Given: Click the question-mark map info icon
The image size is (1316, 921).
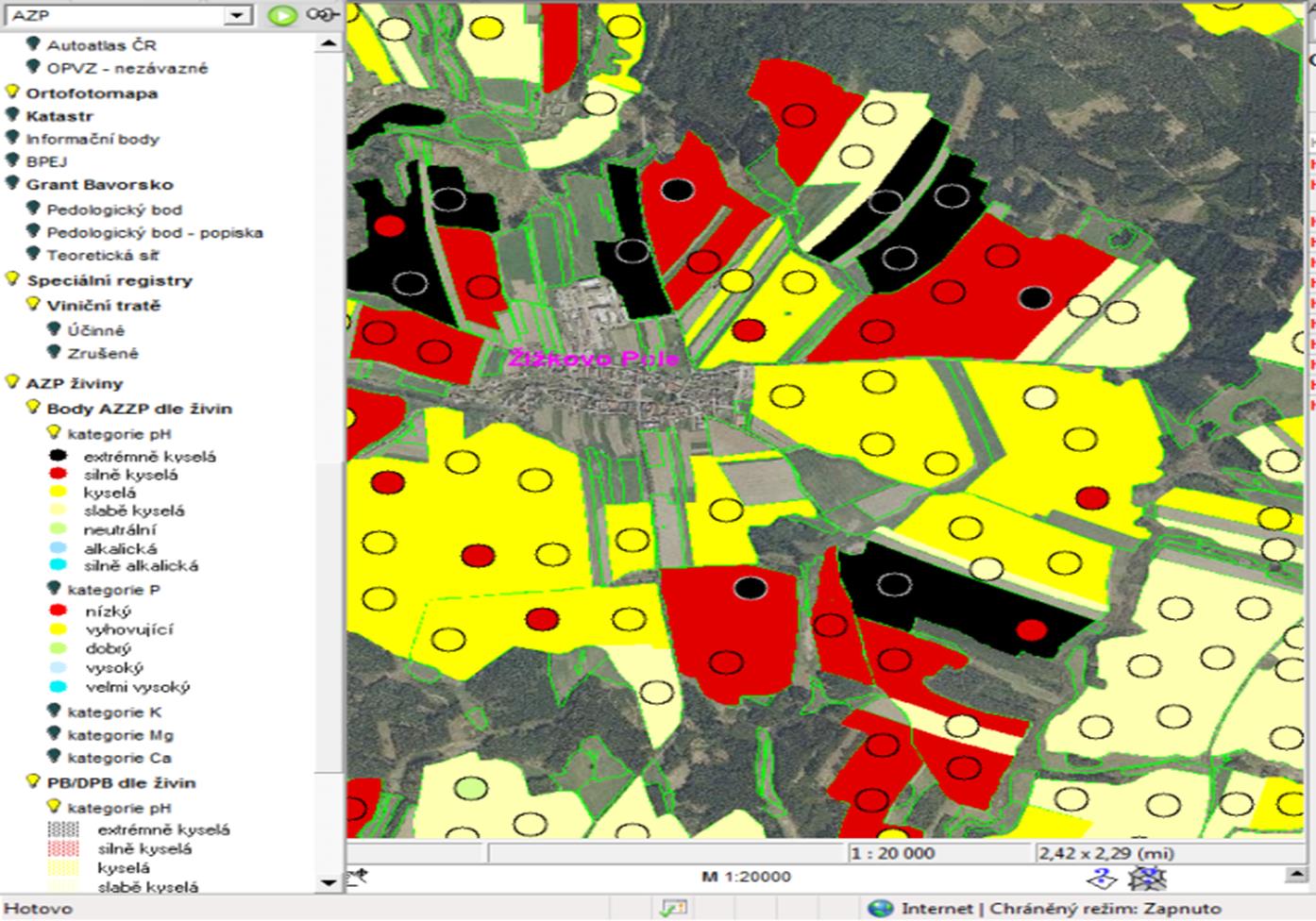Looking at the screenshot, I should (1101, 878).
